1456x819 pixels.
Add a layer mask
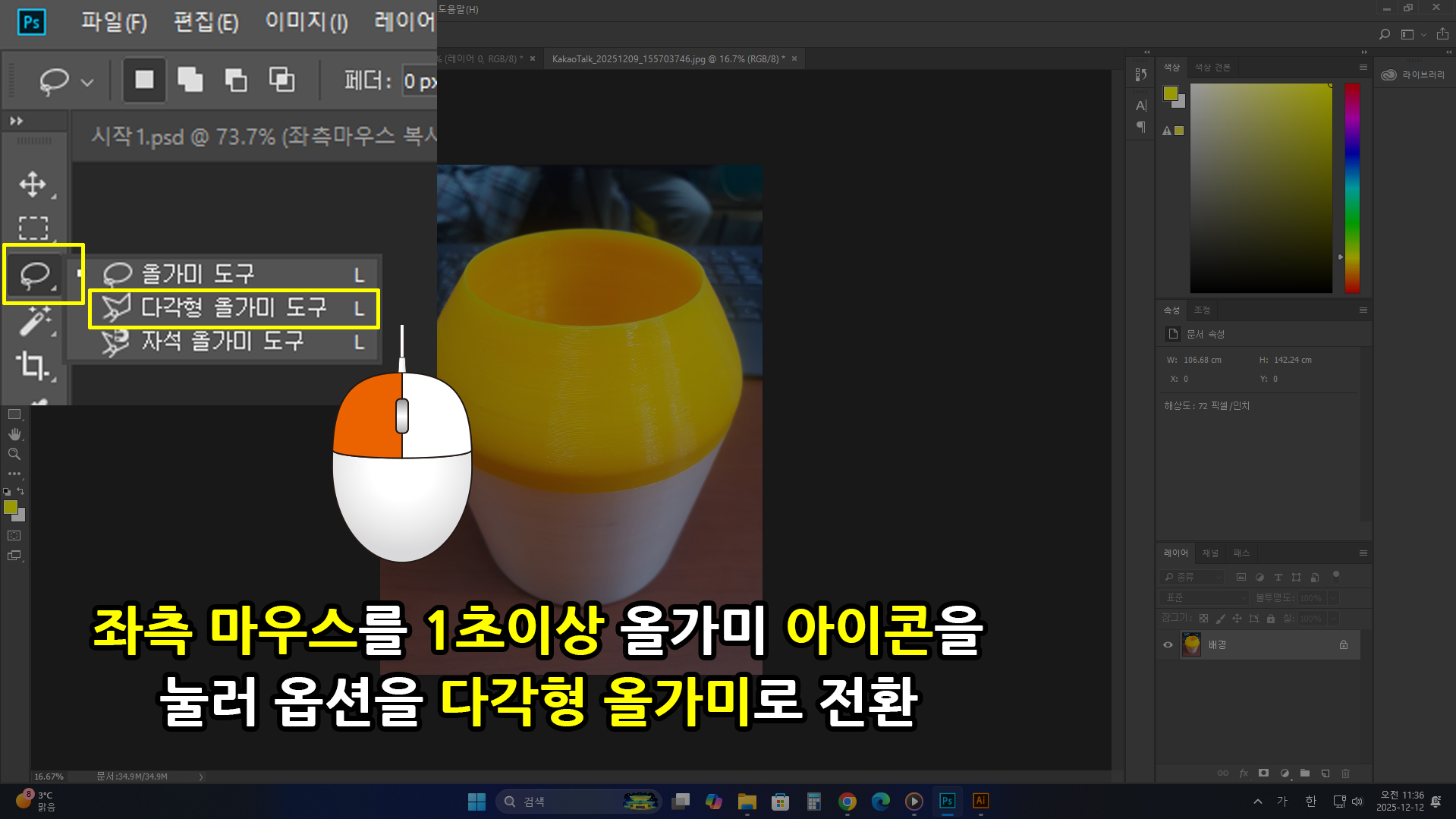pyautogui.click(x=1263, y=773)
